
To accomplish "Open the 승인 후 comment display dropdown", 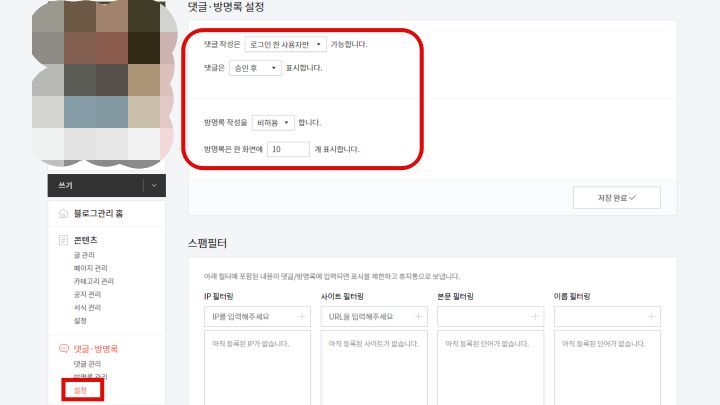I will 255,68.
